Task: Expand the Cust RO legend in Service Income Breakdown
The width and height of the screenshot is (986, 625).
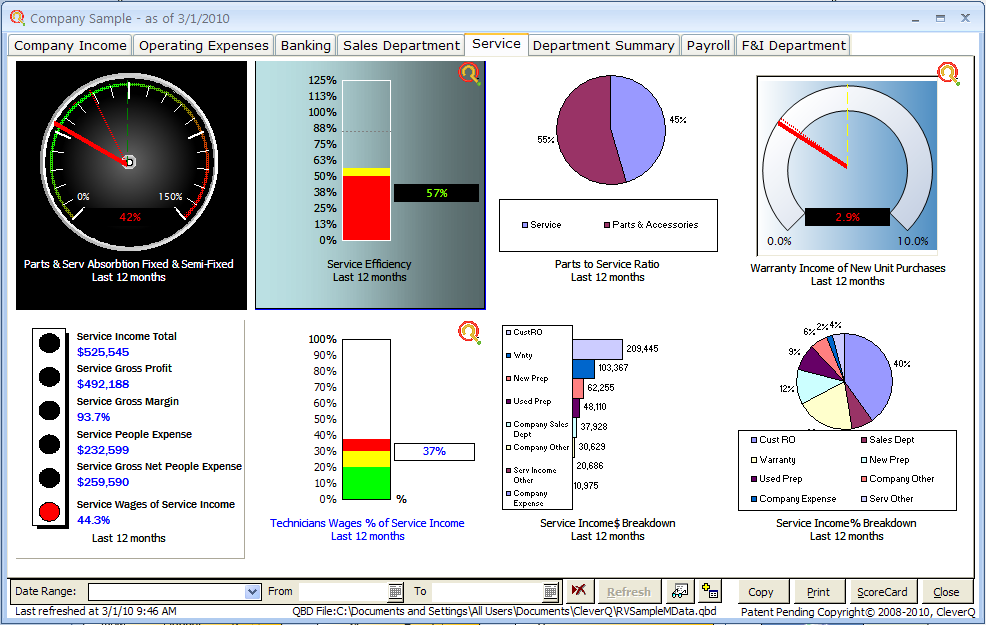Action: tap(507, 330)
